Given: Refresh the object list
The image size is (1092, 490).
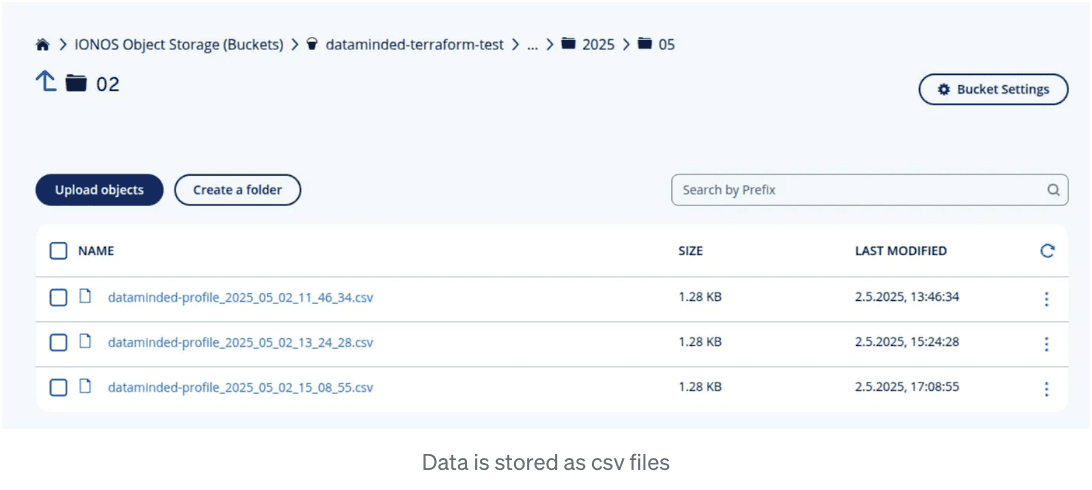Looking at the screenshot, I should (1047, 251).
